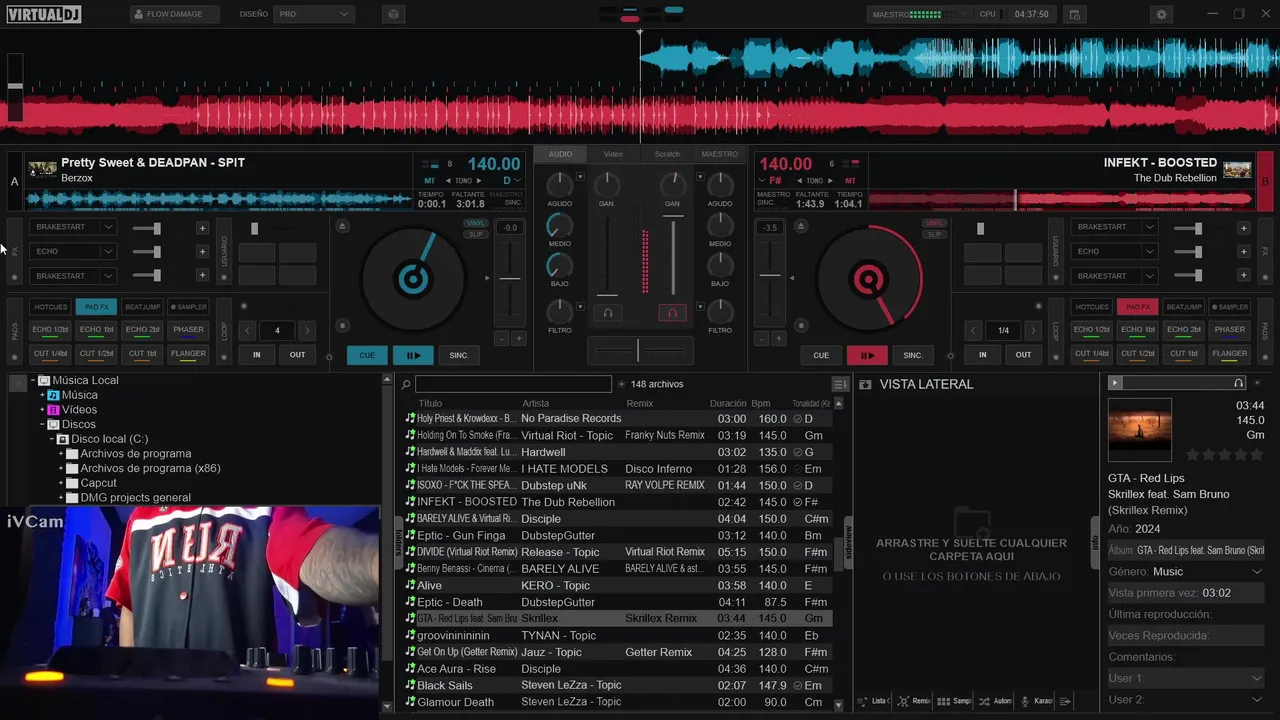
Task: Click the icon next to the PRO layout dropdown
Action: (393, 14)
